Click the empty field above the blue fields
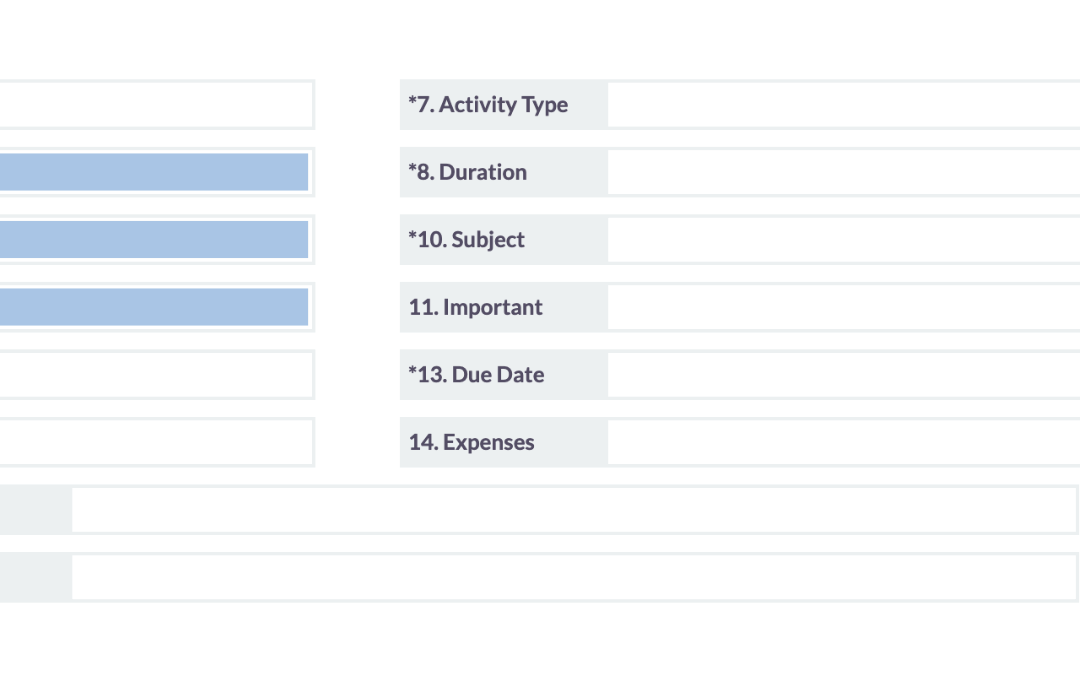 pos(153,105)
